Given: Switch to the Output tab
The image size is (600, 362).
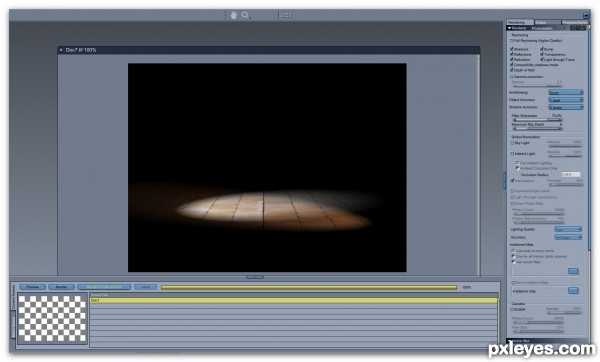Looking at the screenshot, I should (547, 22).
